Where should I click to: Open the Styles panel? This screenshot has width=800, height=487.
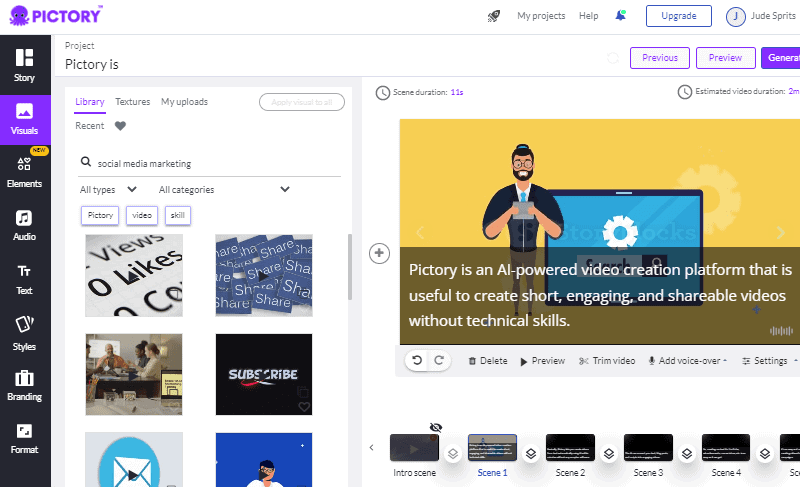(x=24, y=333)
